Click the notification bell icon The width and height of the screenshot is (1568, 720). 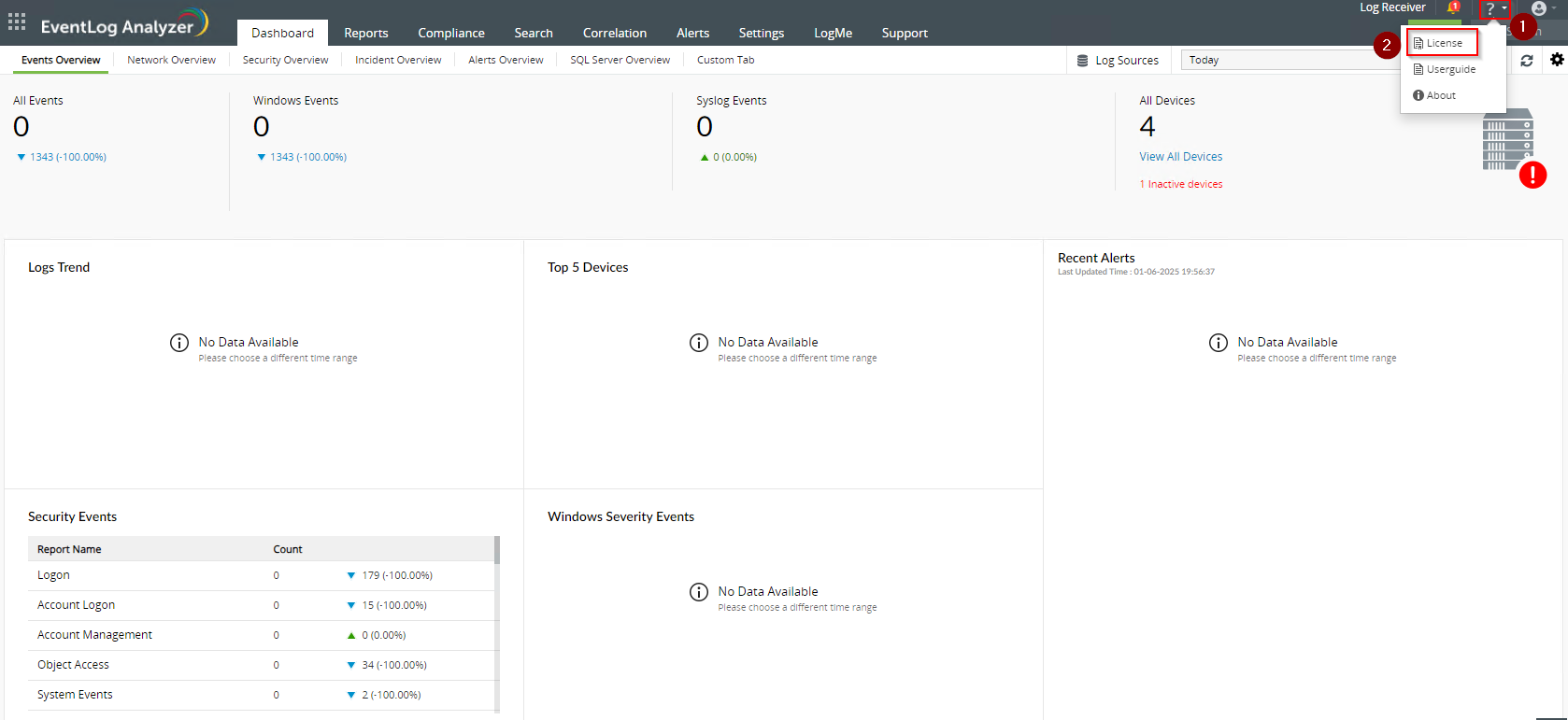click(x=1453, y=8)
